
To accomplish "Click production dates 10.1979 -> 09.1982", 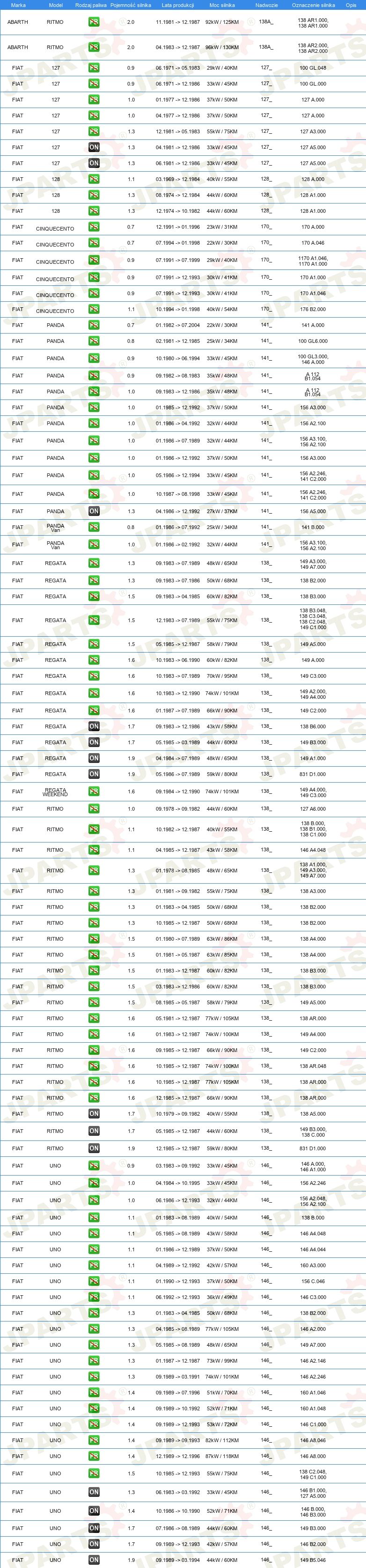I will [x=178, y=1114].
